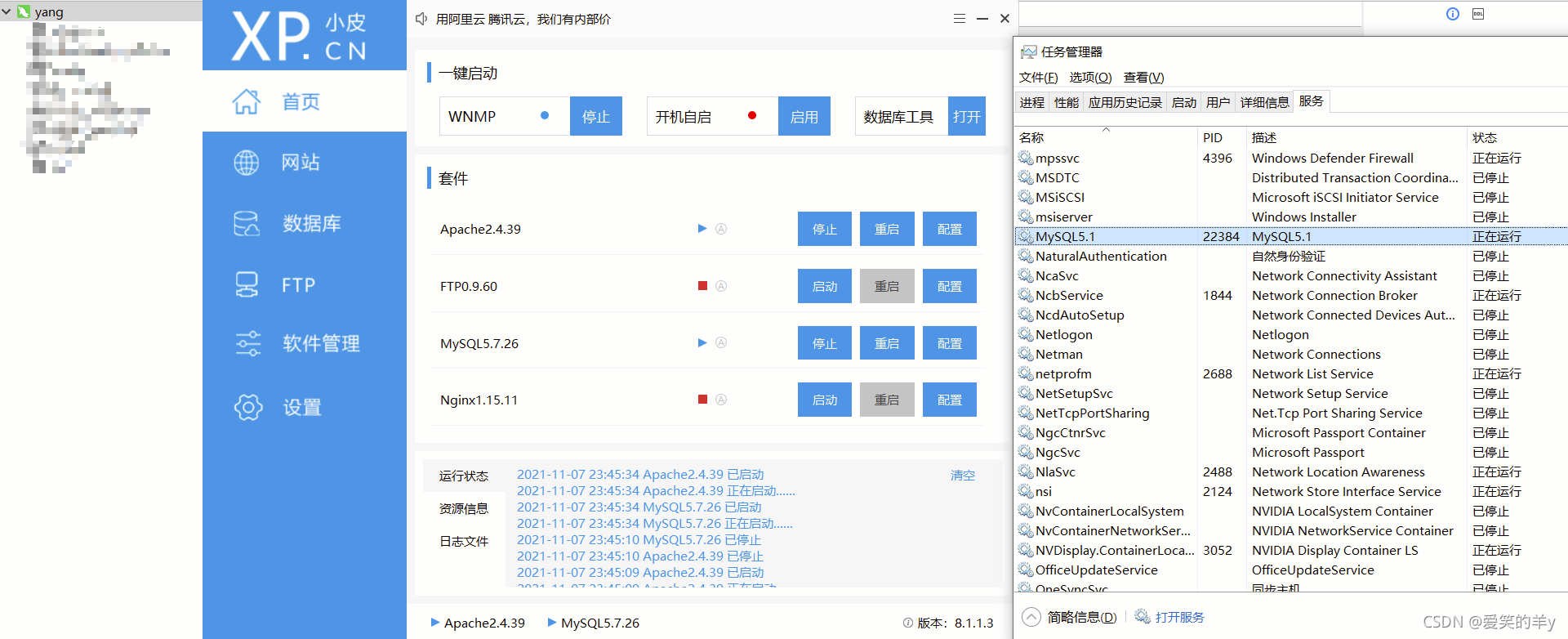Click the SQL document icon at top right

[1478, 14]
